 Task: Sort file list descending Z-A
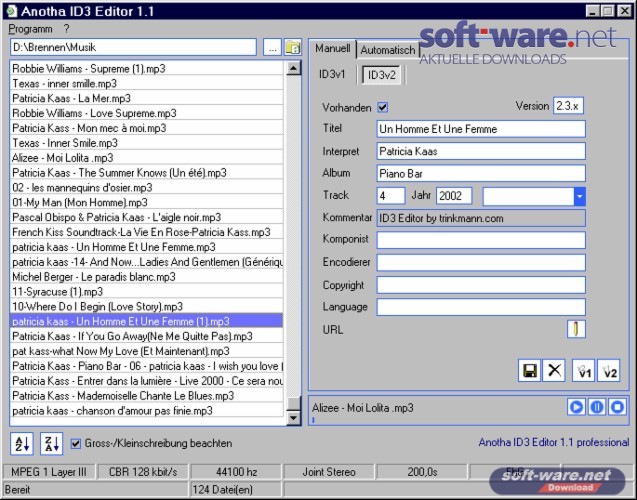(52, 443)
